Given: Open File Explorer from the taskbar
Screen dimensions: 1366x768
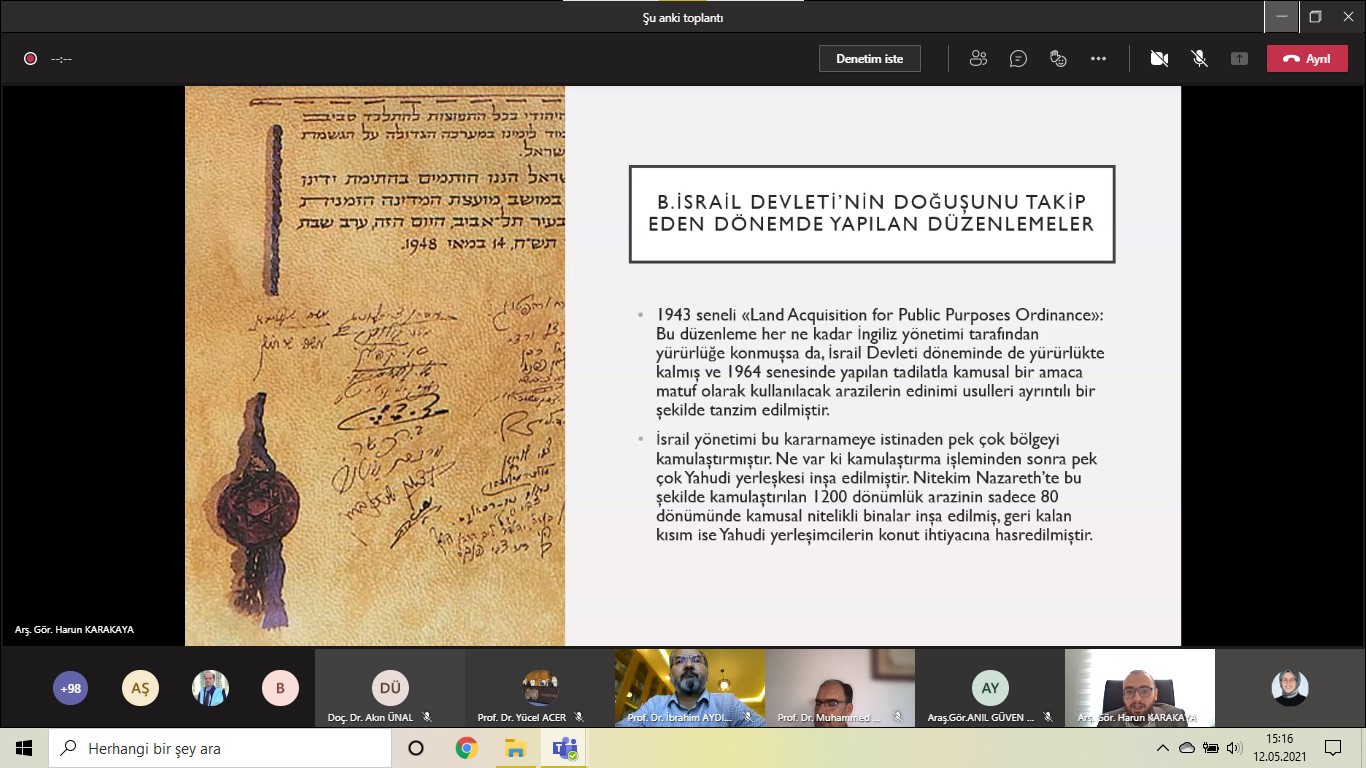Looking at the screenshot, I should click(x=516, y=746).
